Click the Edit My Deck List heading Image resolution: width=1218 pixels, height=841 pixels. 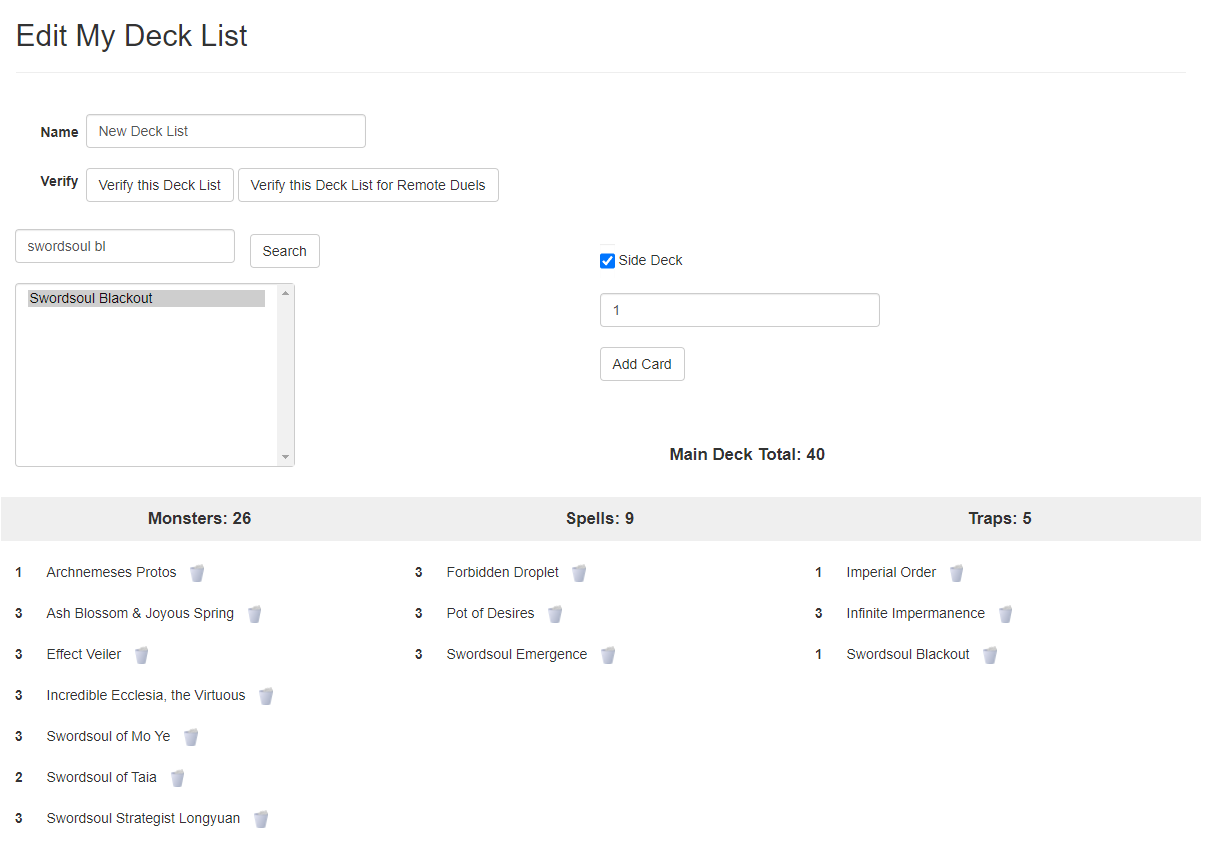click(132, 36)
